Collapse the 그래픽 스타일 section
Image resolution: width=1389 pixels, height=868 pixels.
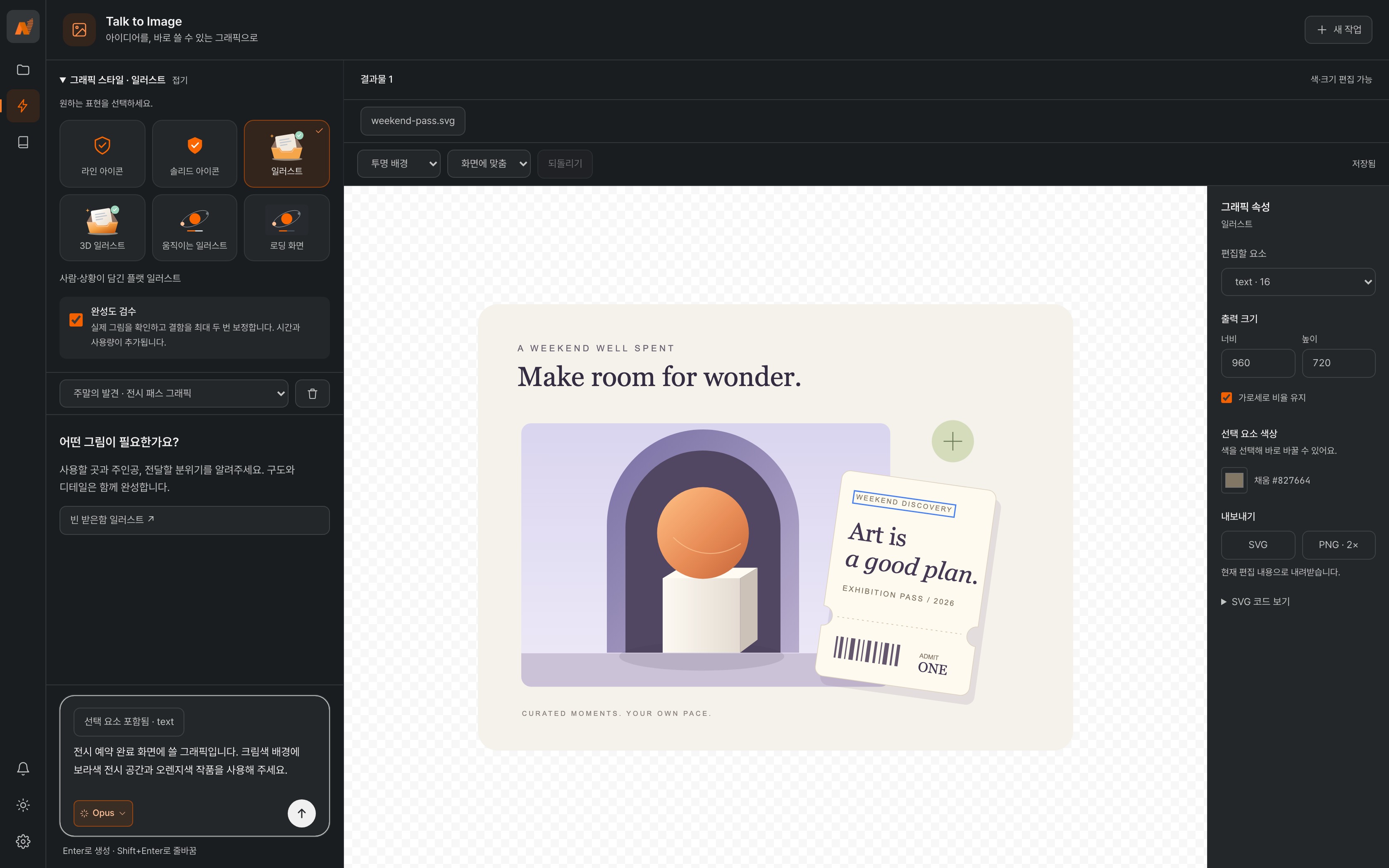pyautogui.click(x=124, y=80)
